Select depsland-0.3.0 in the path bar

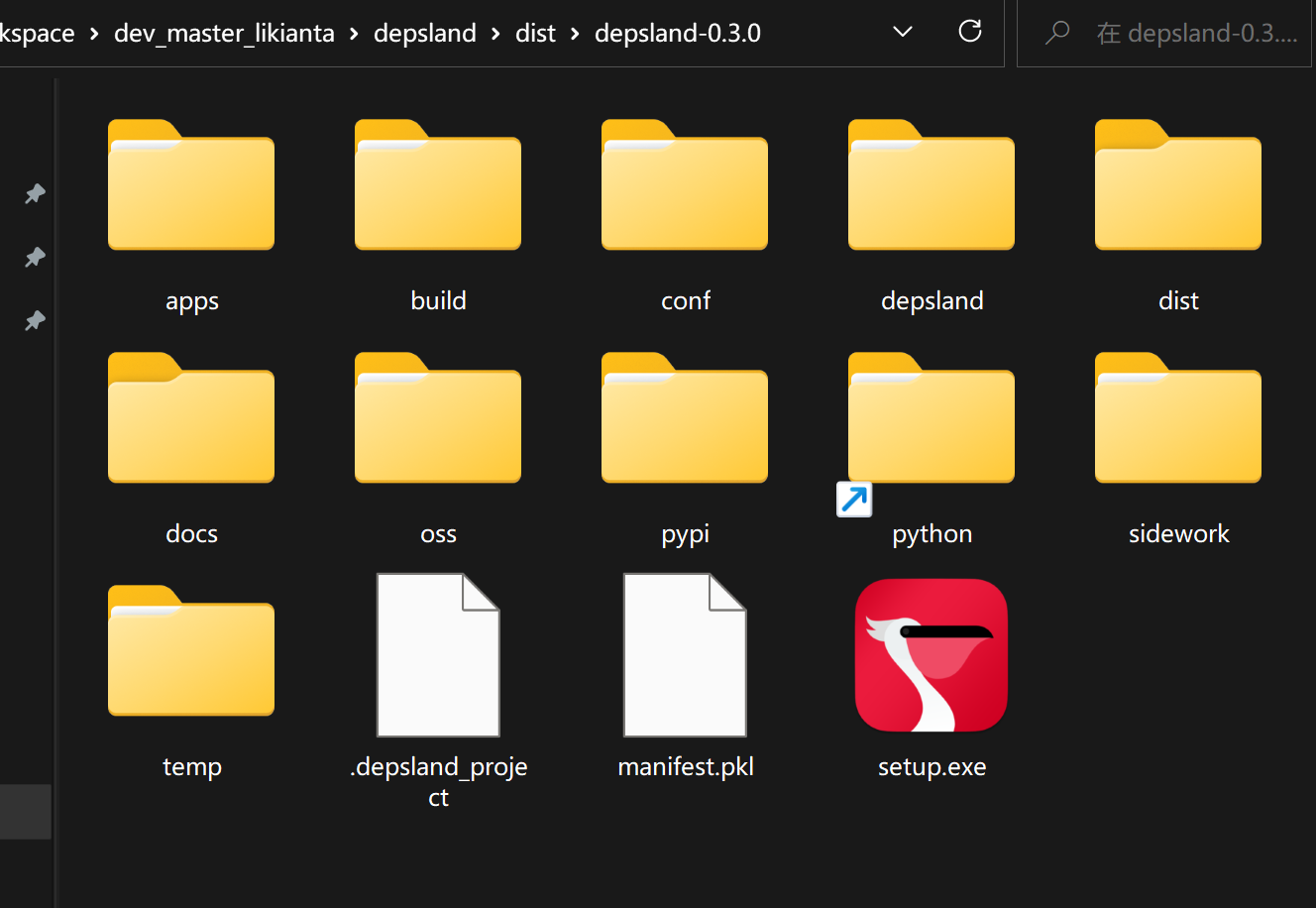click(x=678, y=33)
